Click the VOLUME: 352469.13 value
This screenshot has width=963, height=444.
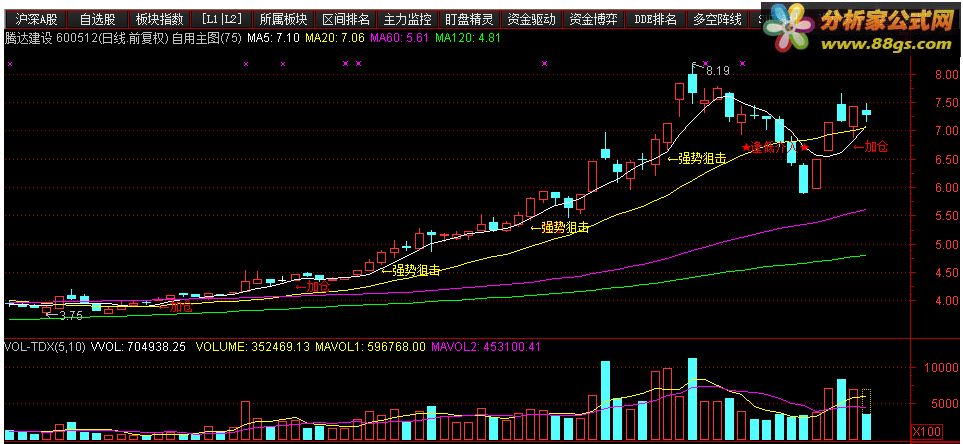[x=252, y=347]
